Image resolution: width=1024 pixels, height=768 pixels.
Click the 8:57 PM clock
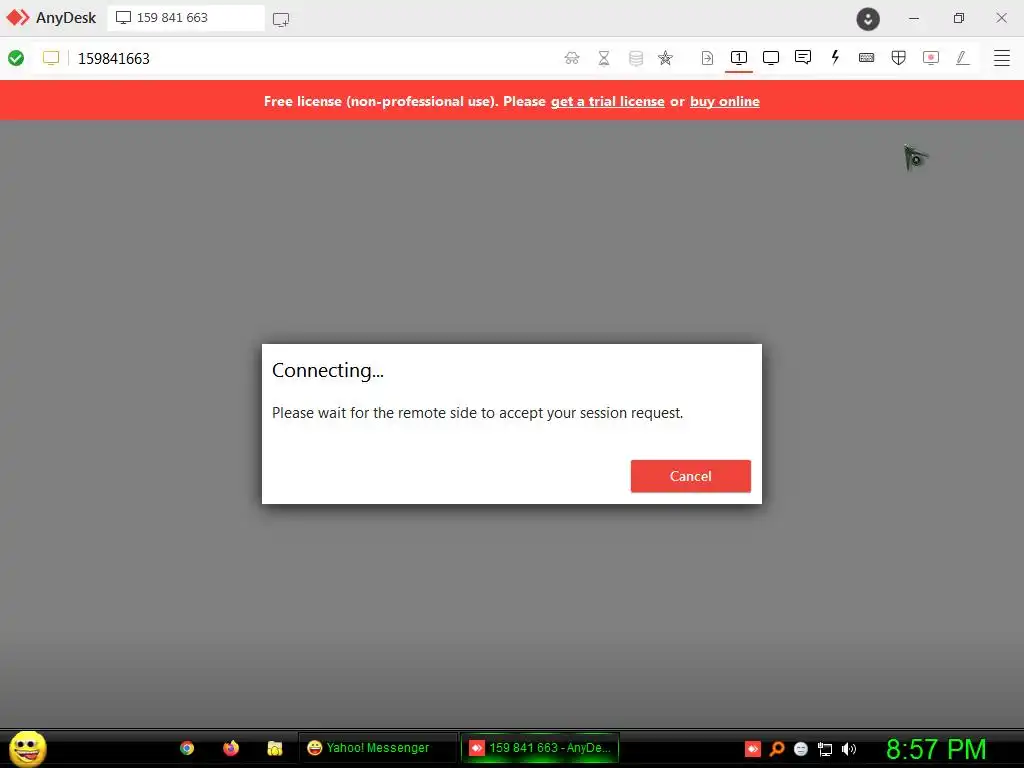click(x=936, y=749)
